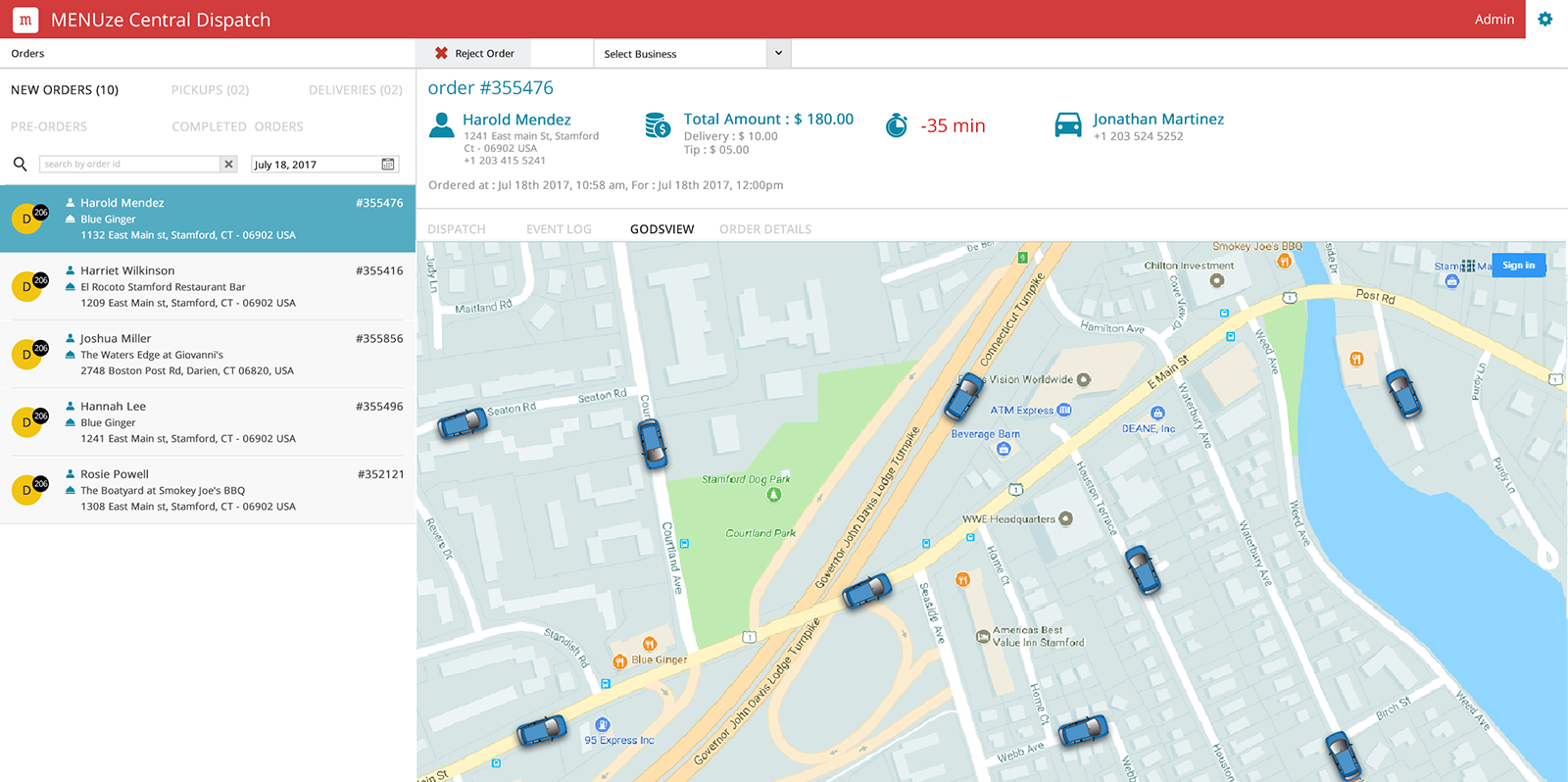Select the blue car on Seaton Rd

pos(463,422)
